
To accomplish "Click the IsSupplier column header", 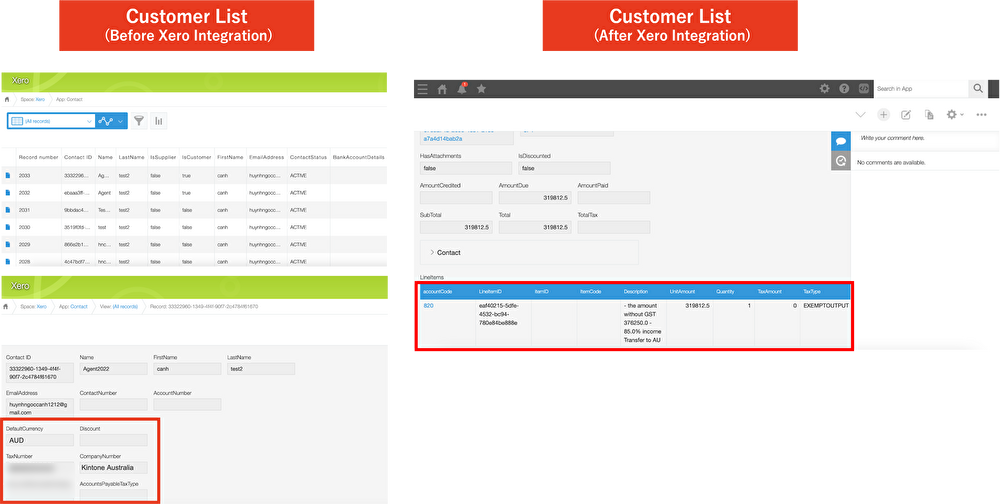I will click(162, 156).
